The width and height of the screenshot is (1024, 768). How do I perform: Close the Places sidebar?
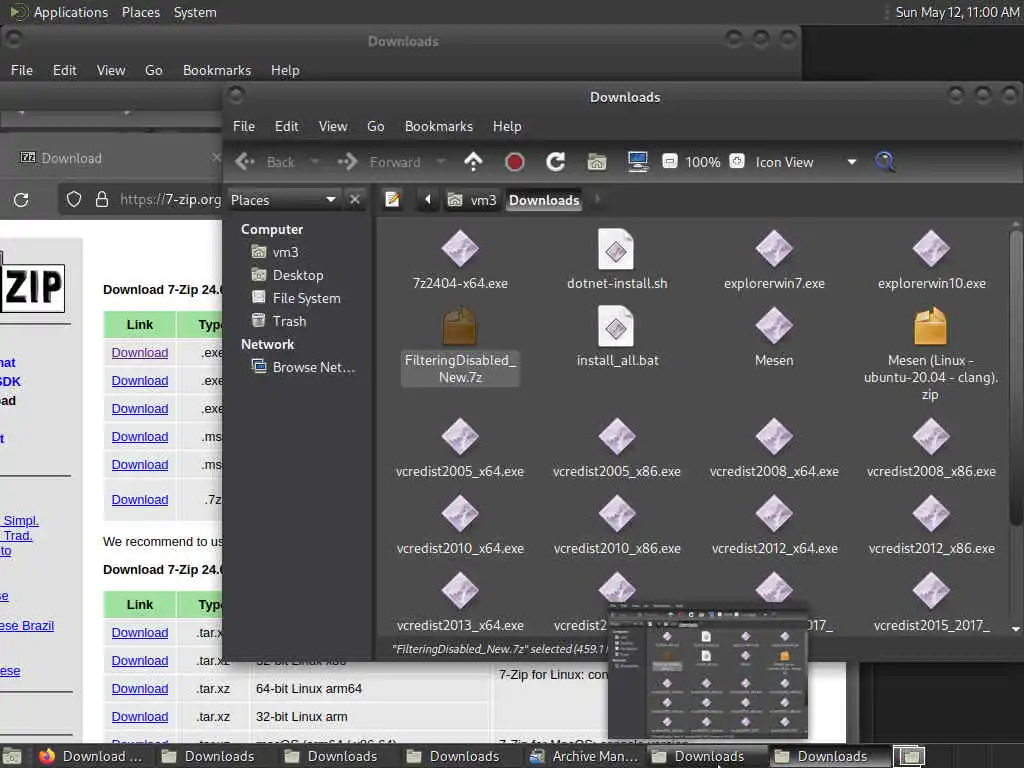pyautogui.click(x=355, y=200)
